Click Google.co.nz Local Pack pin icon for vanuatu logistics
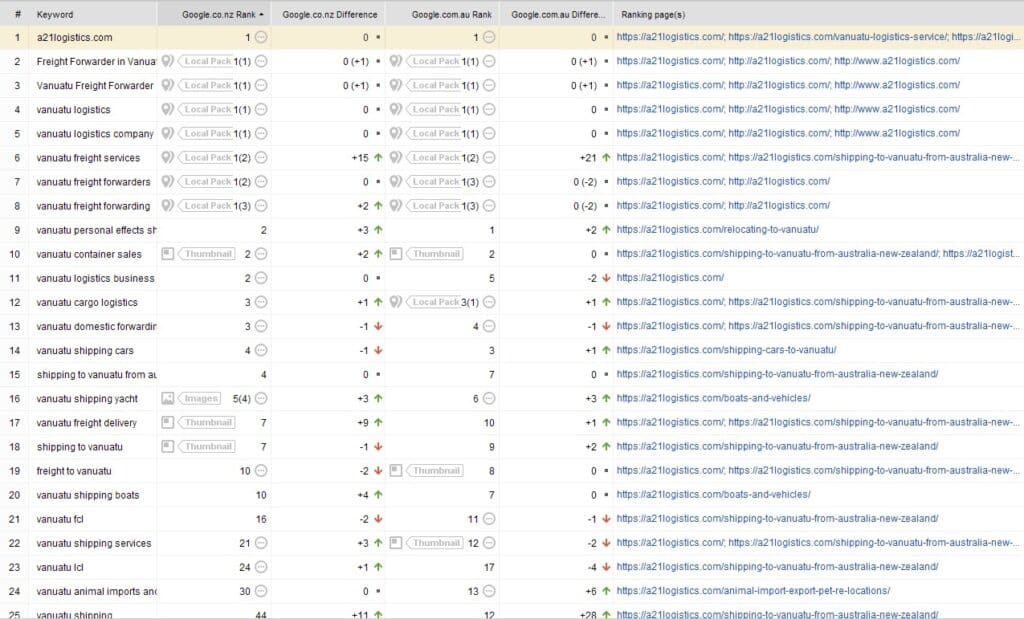 pyautogui.click(x=168, y=109)
